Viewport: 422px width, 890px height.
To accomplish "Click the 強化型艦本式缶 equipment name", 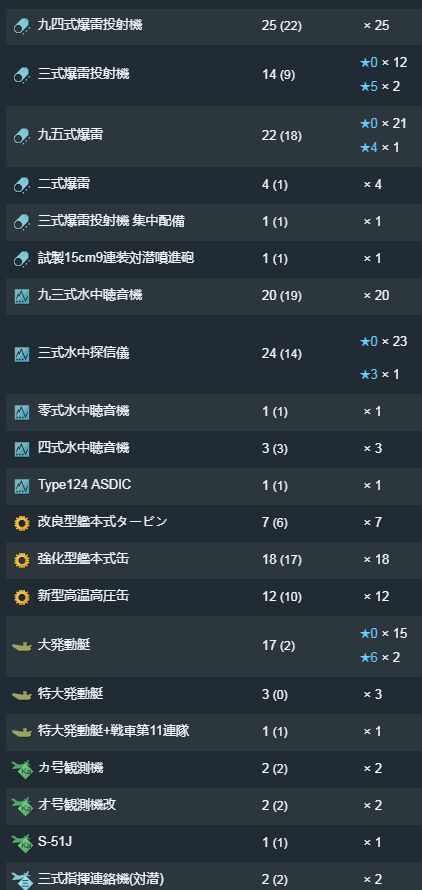I will click(x=83, y=559).
